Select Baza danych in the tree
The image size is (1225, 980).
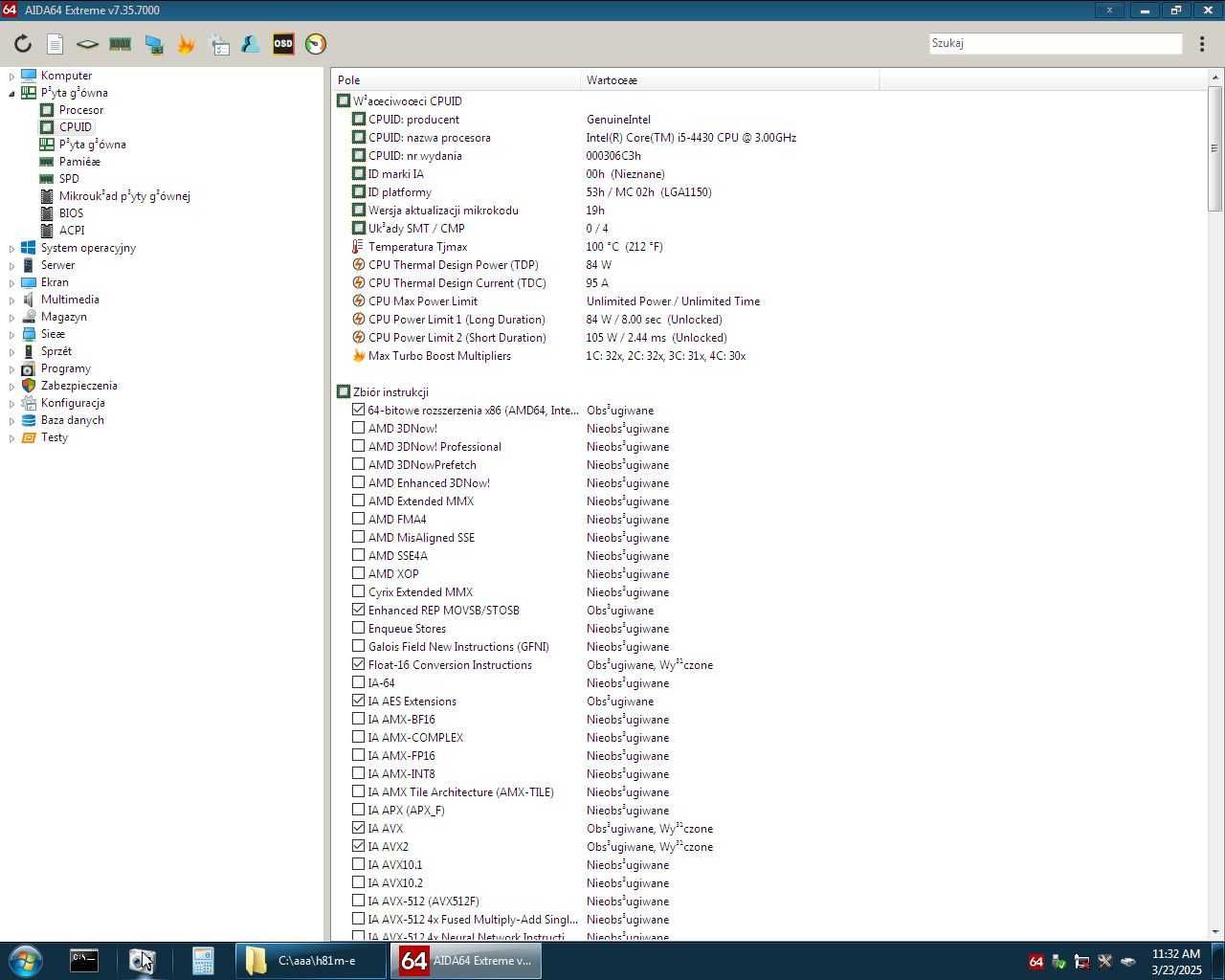click(73, 420)
